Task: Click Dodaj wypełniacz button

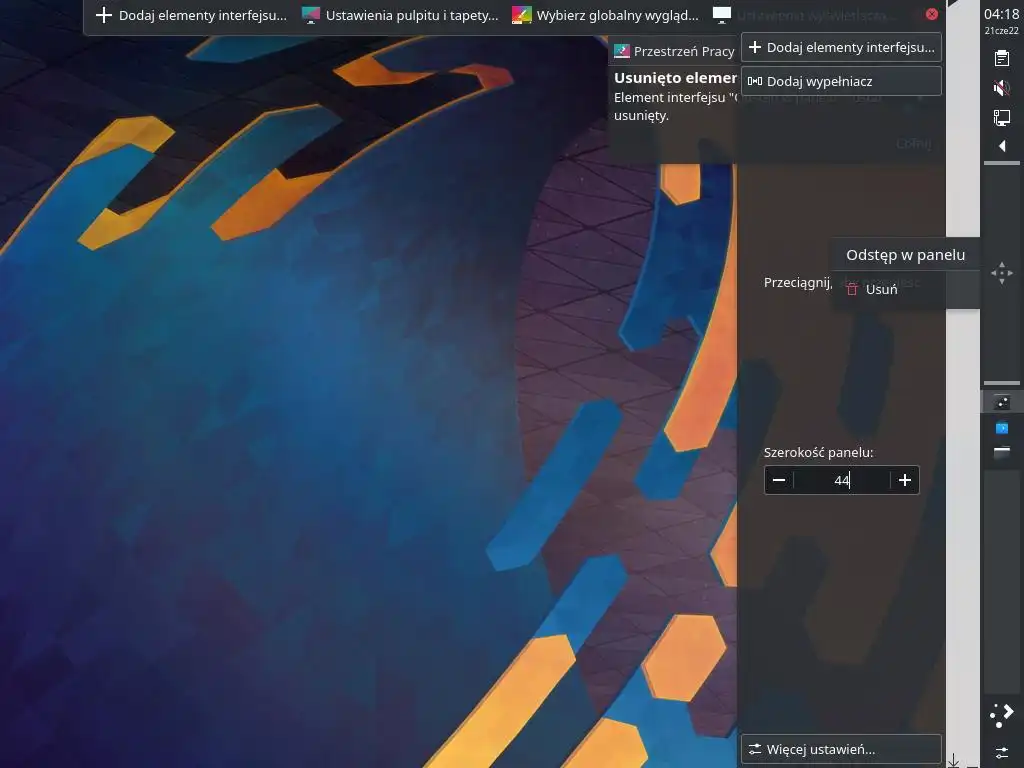Action: point(841,81)
